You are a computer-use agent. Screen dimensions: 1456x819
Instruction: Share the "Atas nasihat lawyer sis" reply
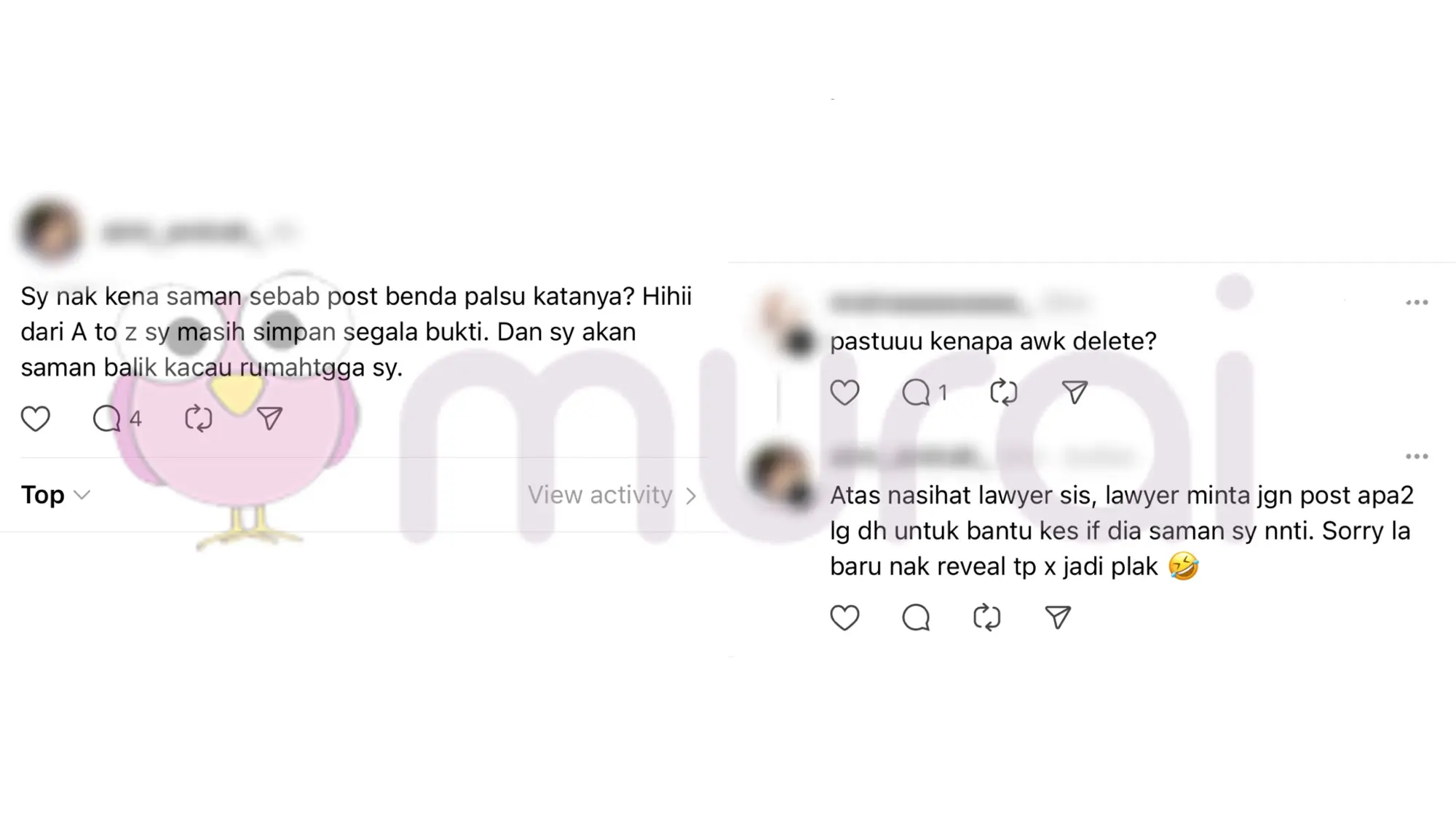(x=1058, y=617)
